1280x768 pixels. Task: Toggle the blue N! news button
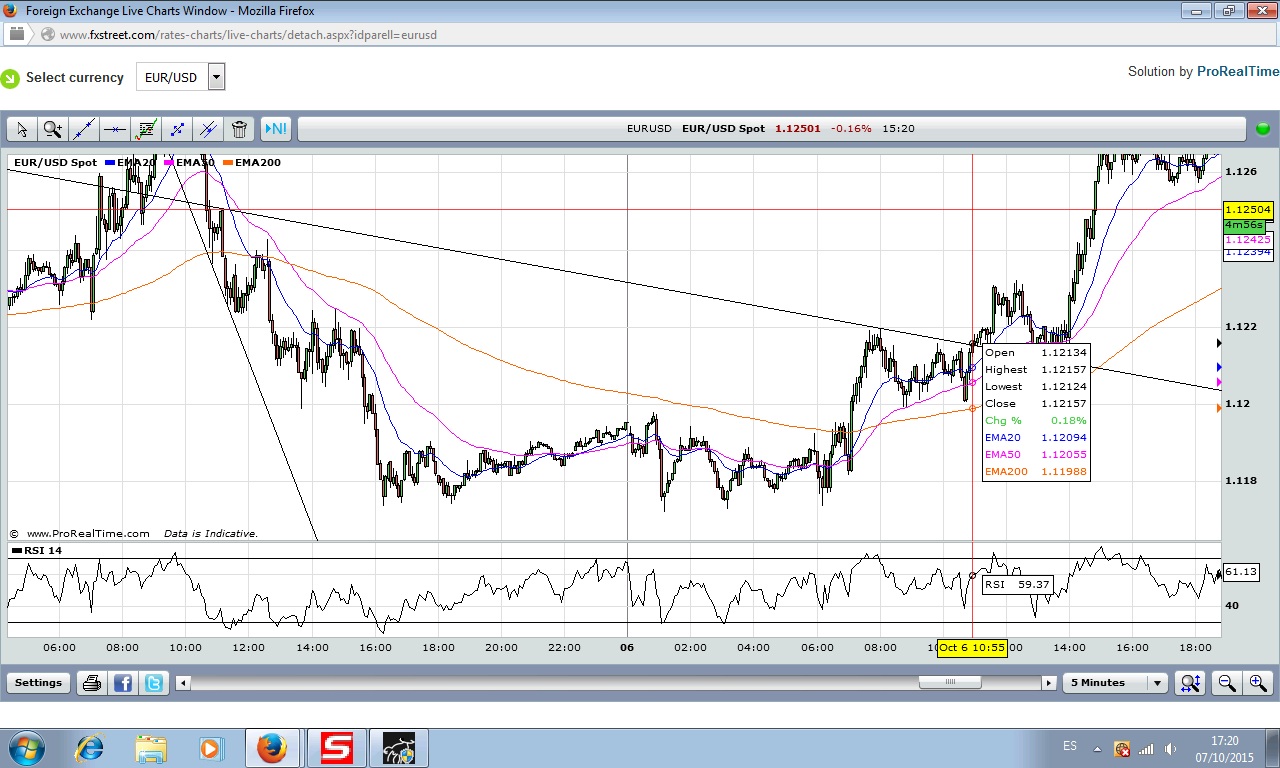pos(275,129)
